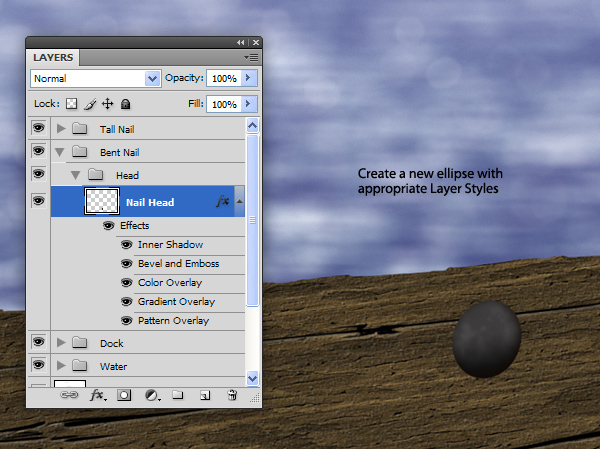Click the dark nail head ellipse
Viewport: 600px width, 449px height.
pos(487,339)
